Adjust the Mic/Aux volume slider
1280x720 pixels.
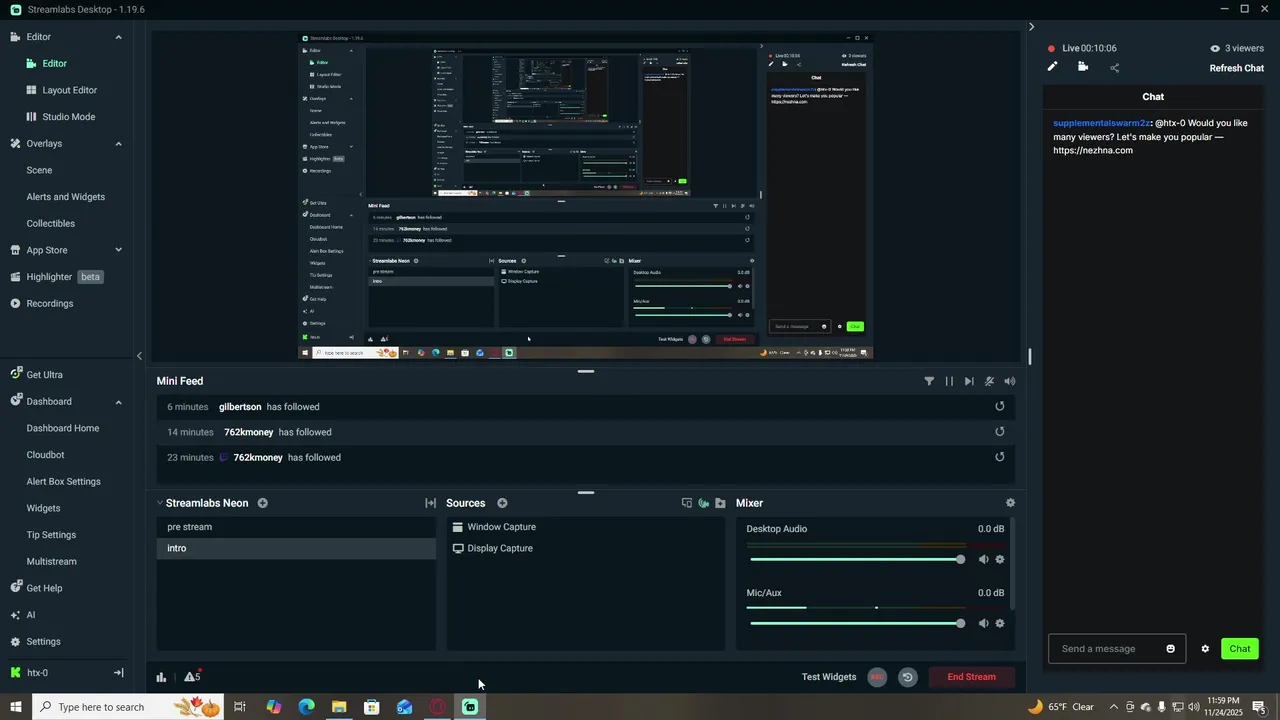[x=857, y=623]
